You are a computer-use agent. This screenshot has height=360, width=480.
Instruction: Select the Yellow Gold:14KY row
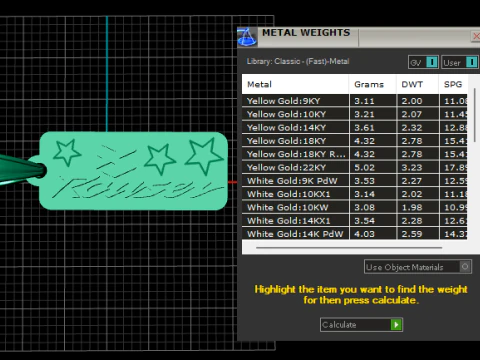[x=355, y=127]
